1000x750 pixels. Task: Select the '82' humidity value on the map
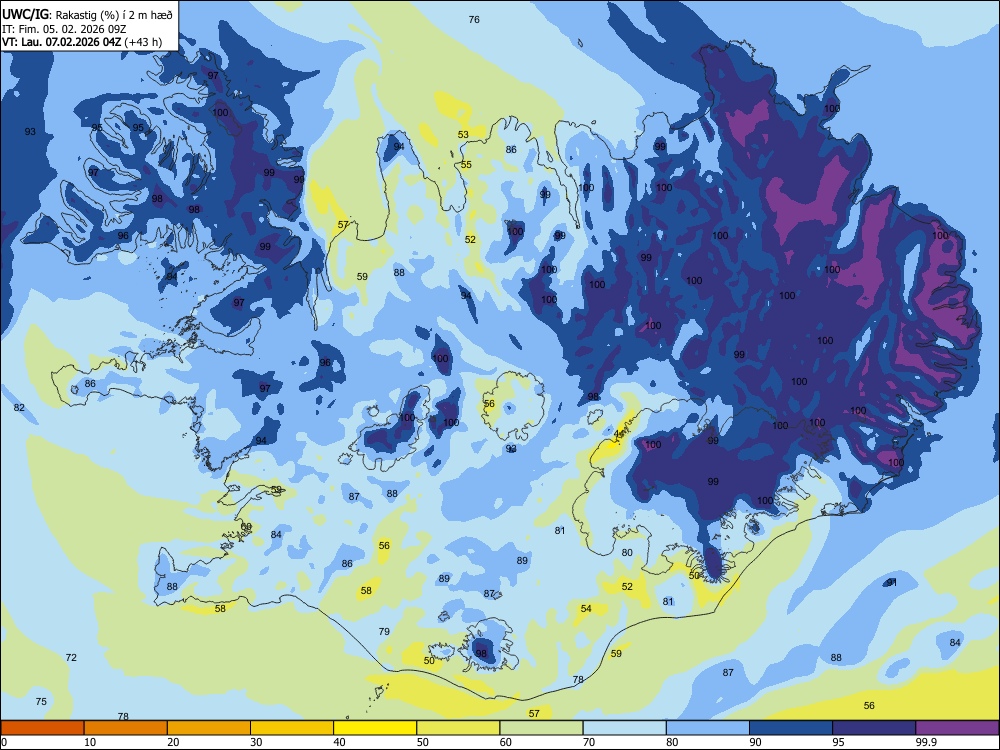pos(19,408)
